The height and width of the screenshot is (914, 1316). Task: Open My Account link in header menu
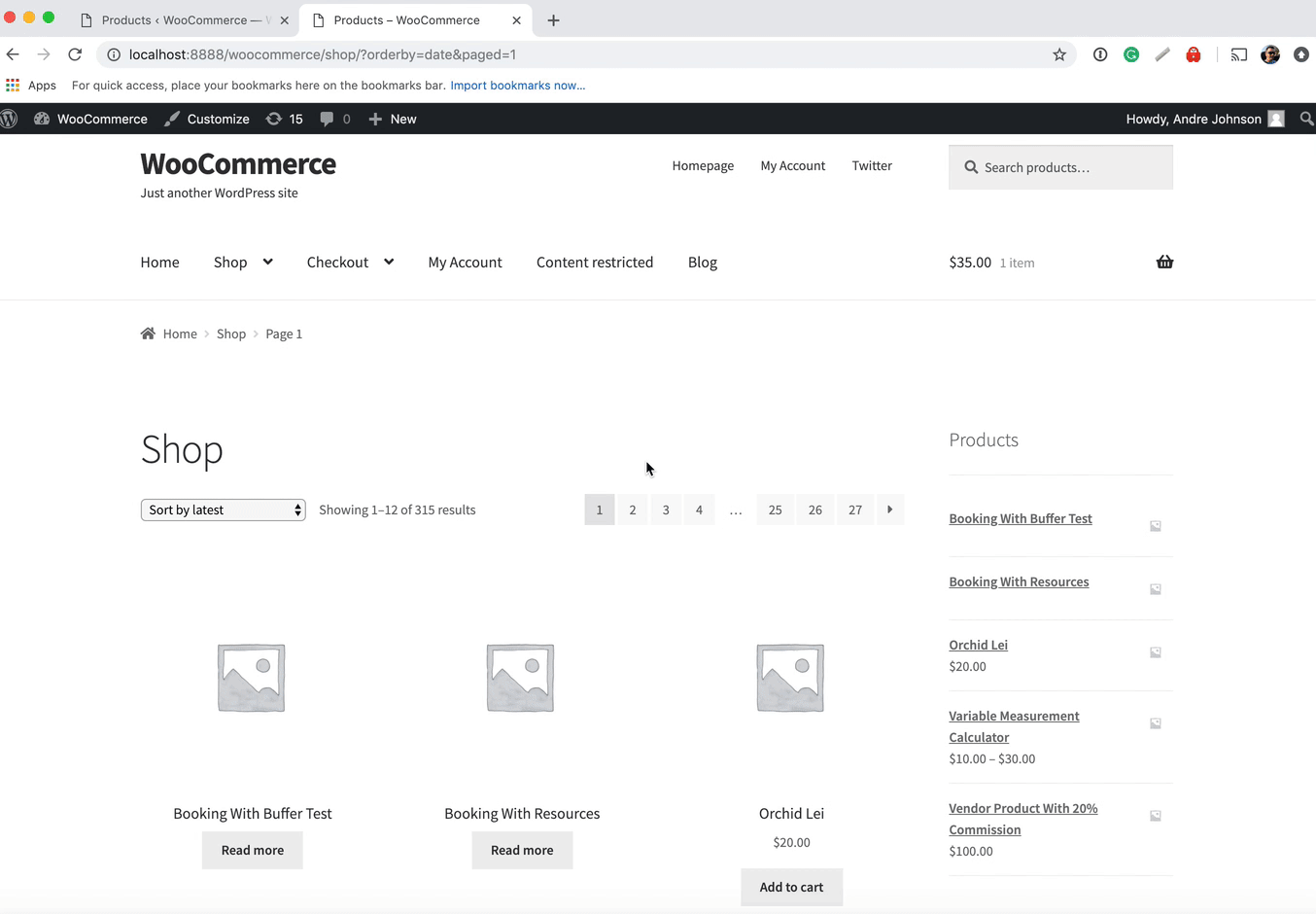[x=792, y=165]
